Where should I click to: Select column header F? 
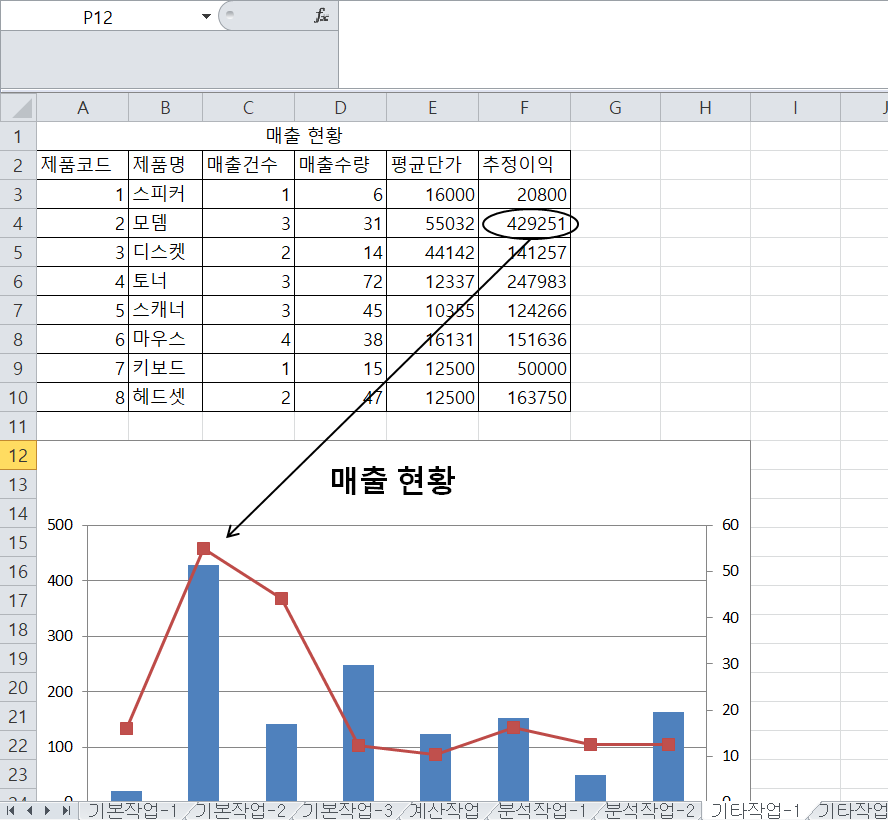click(524, 107)
